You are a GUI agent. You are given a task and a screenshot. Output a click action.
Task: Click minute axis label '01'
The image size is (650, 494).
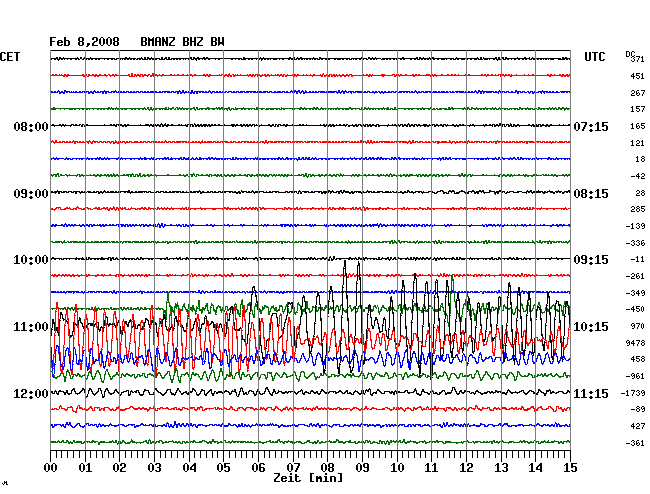point(85,468)
